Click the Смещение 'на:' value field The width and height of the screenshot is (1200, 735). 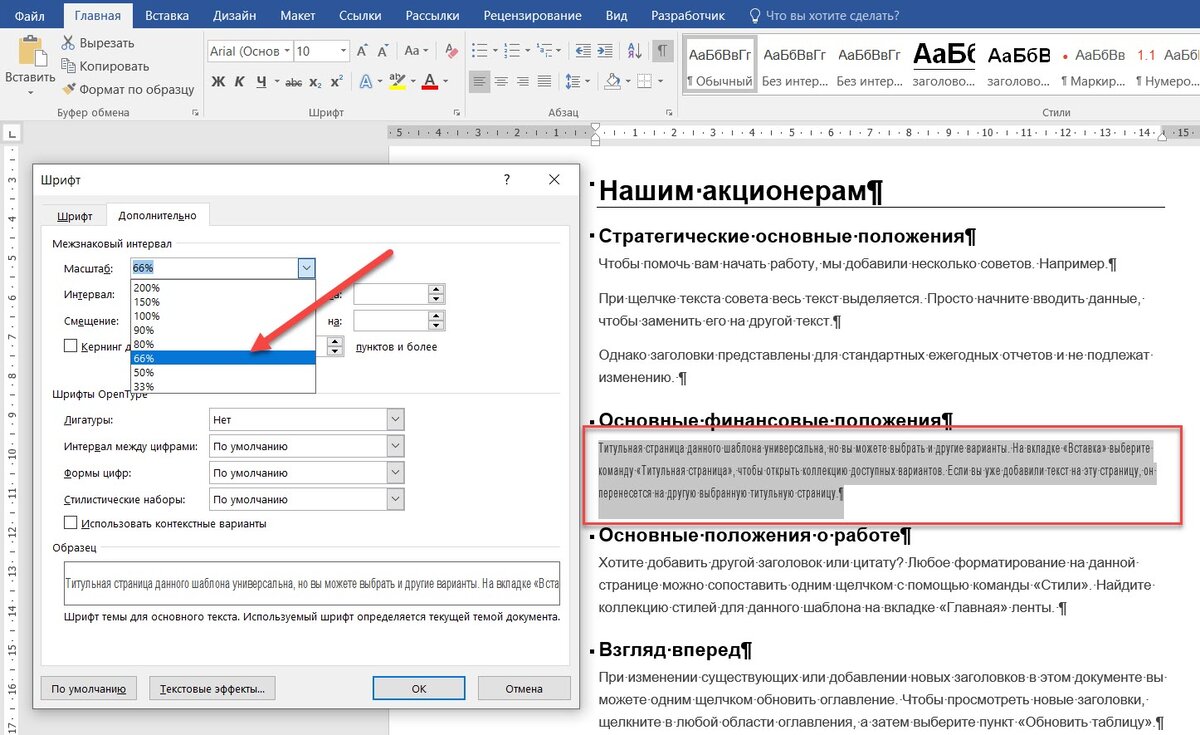click(391, 321)
